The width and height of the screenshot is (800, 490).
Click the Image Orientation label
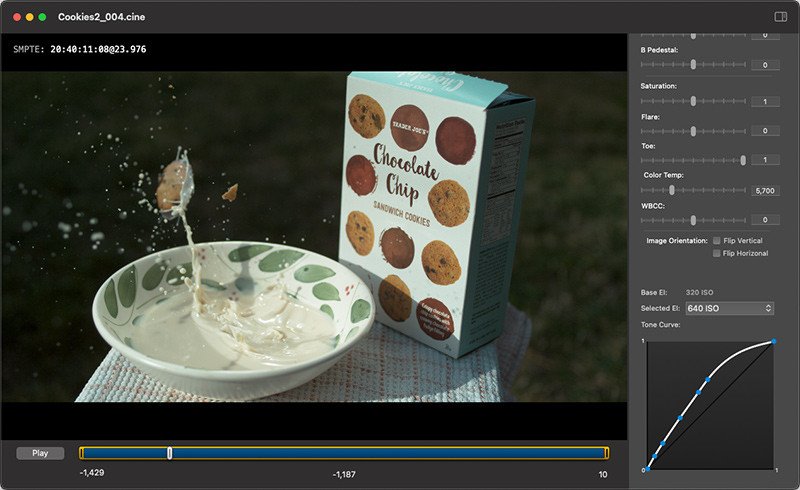click(x=677, y=240)
